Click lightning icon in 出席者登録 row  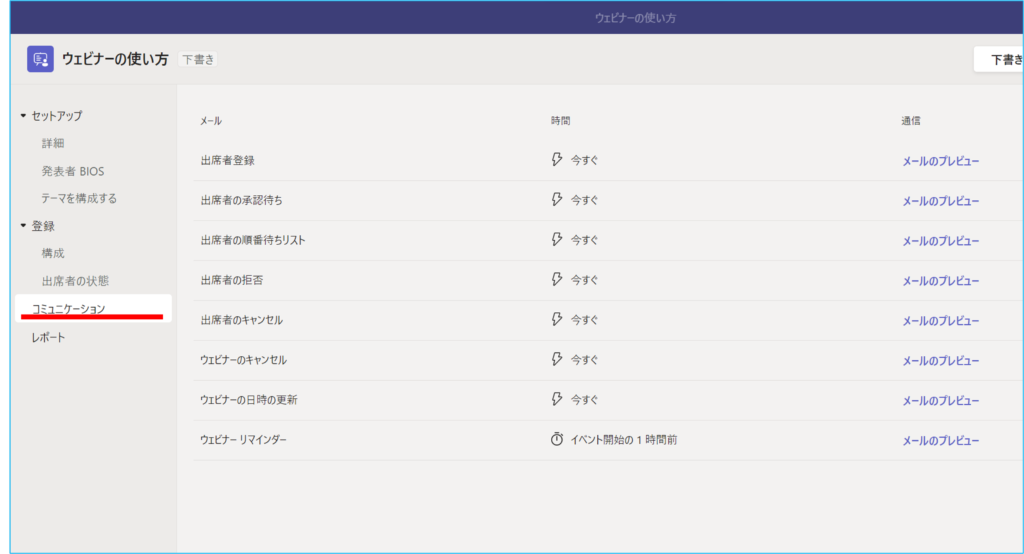557,160
